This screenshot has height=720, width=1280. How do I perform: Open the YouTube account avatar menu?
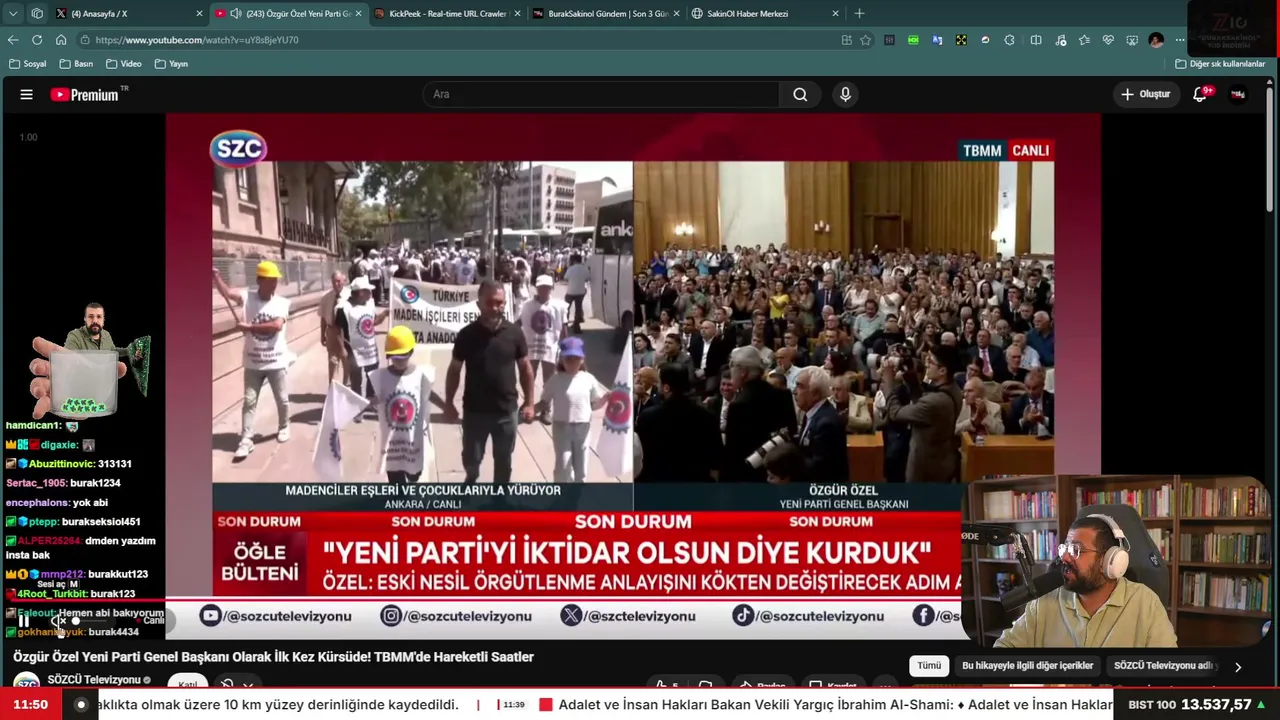pyautogui.click(x=1238, y=94)
